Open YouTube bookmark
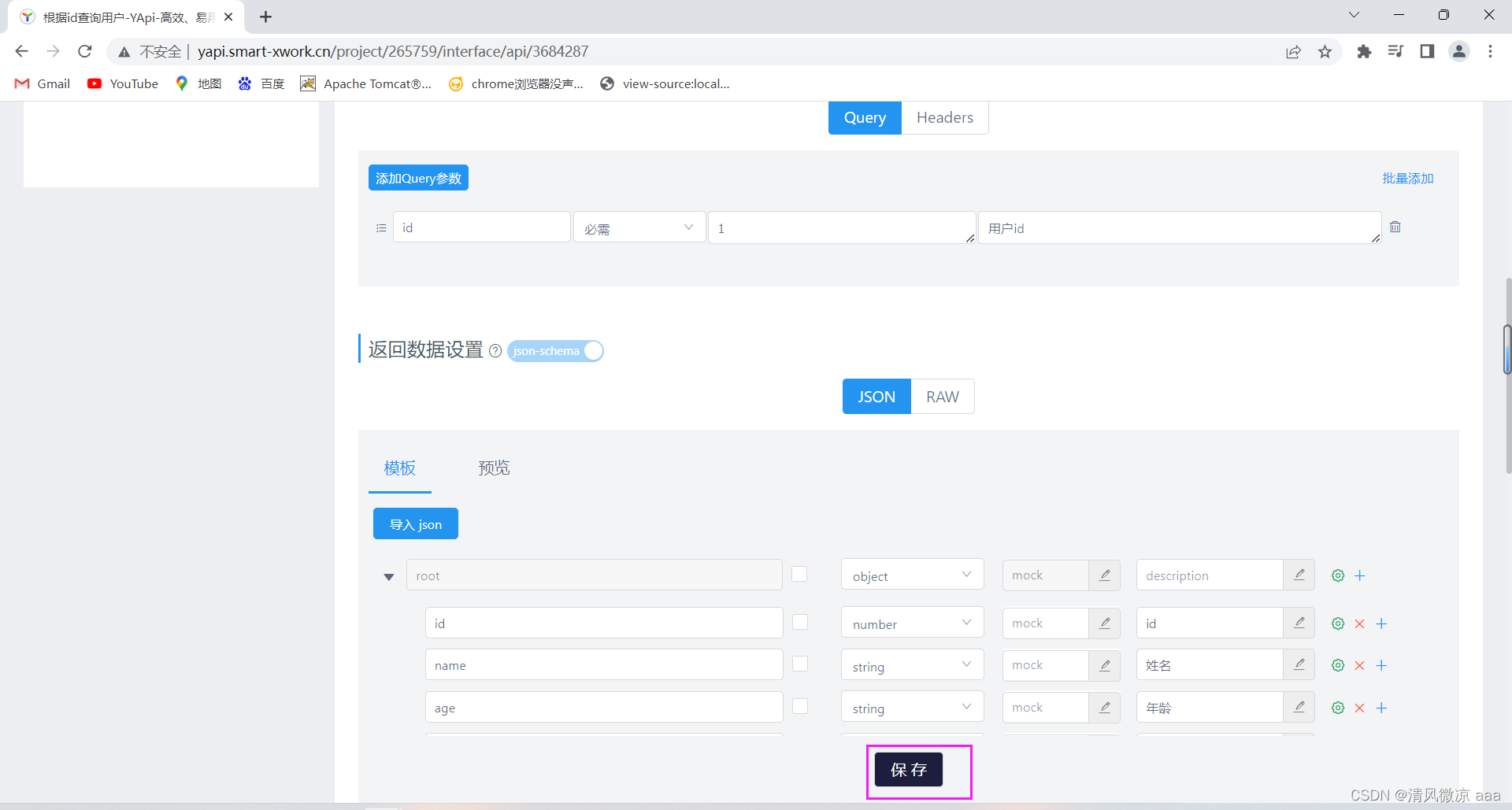The width and height of the screenshot is (1512, 810). click(123, 83)
